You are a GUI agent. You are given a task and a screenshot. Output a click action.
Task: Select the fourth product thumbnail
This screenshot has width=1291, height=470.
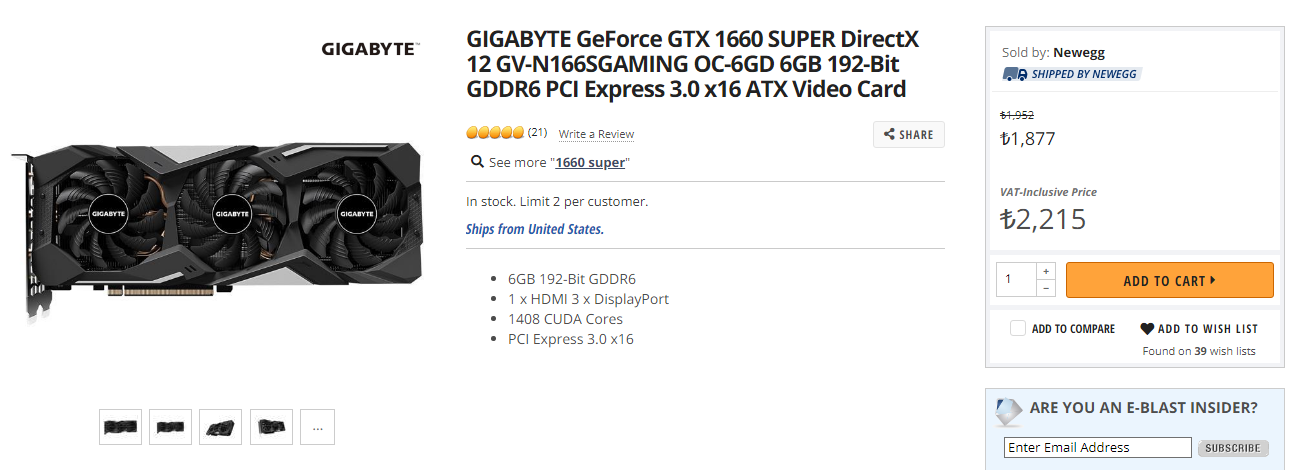point(271,427)
